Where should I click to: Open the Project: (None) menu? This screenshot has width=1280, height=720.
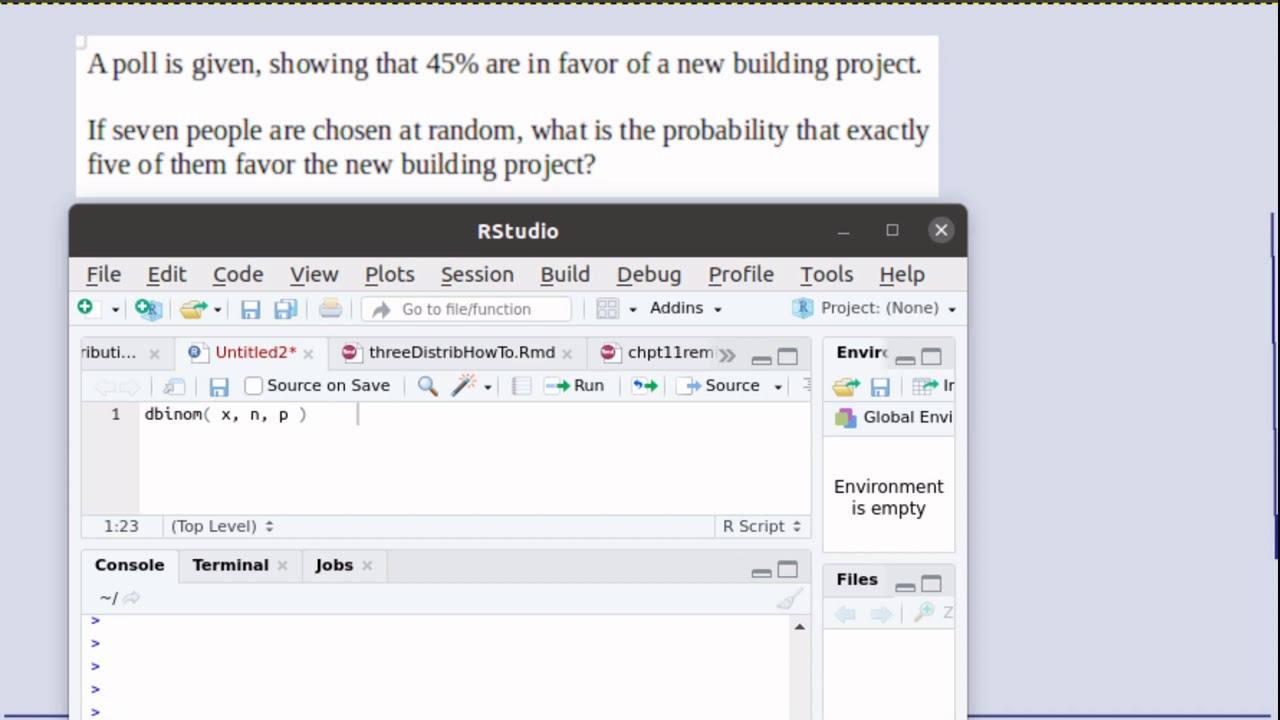pyautogui.click(x=874, y=308)
